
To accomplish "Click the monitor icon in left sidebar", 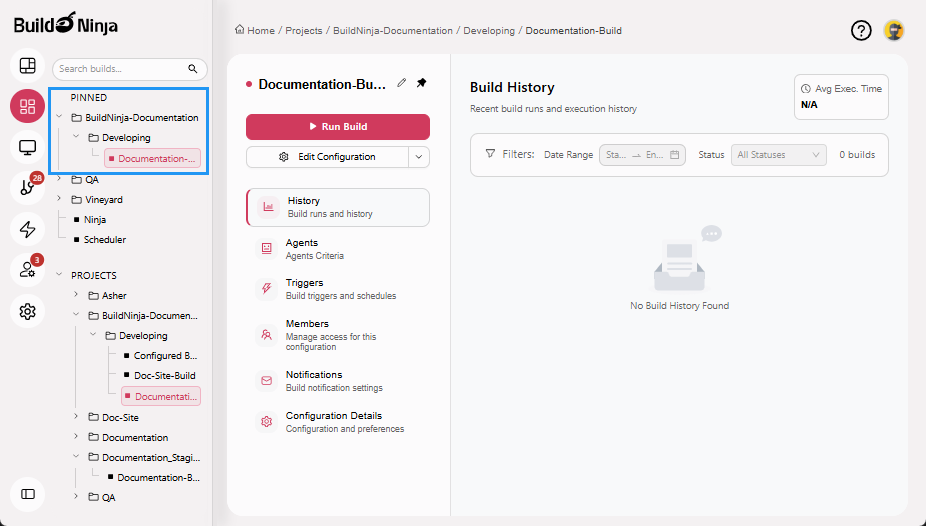I will [27, 148].
